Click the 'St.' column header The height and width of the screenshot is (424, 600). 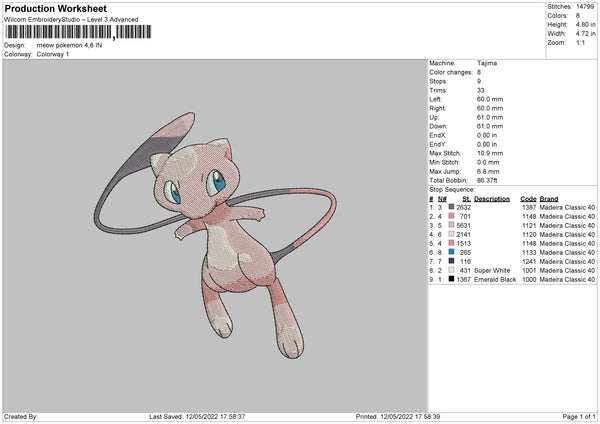coord(466,199)
